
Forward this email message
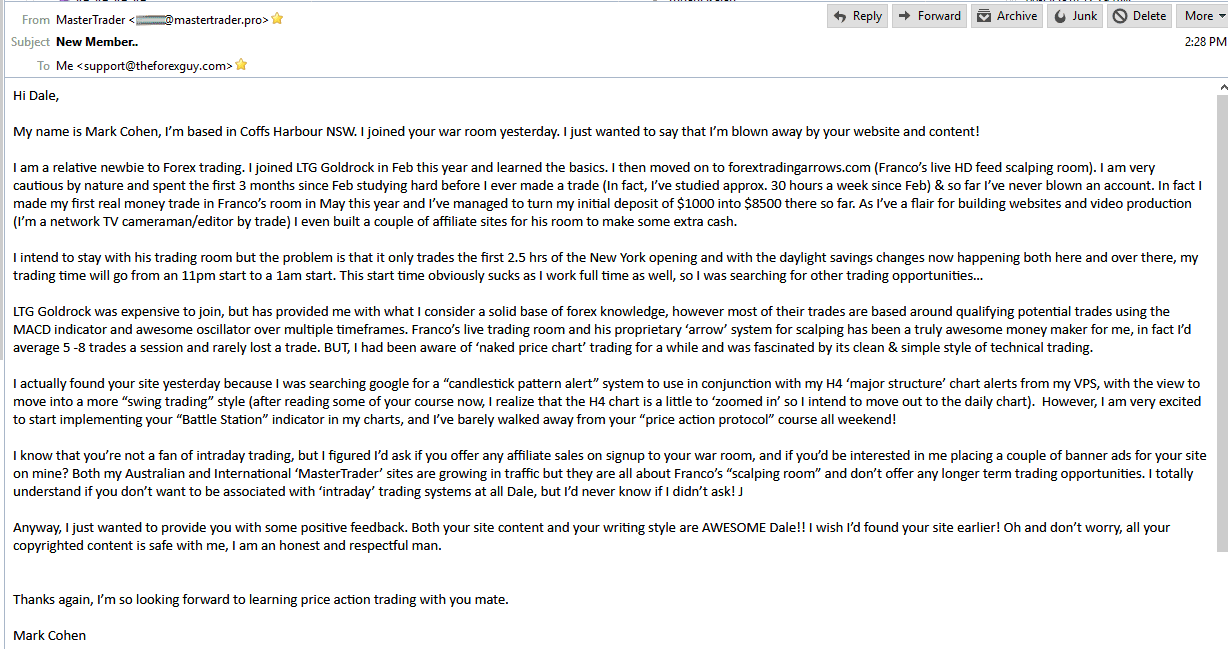pyautogui.click(x=929, y=16)
